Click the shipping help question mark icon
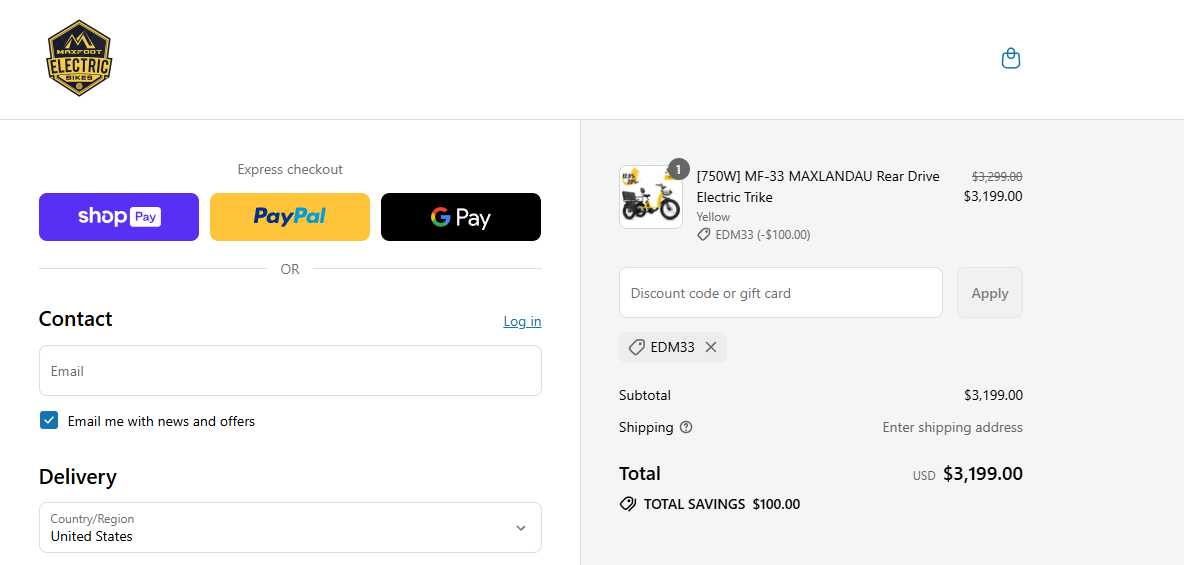 coord(686,428)
